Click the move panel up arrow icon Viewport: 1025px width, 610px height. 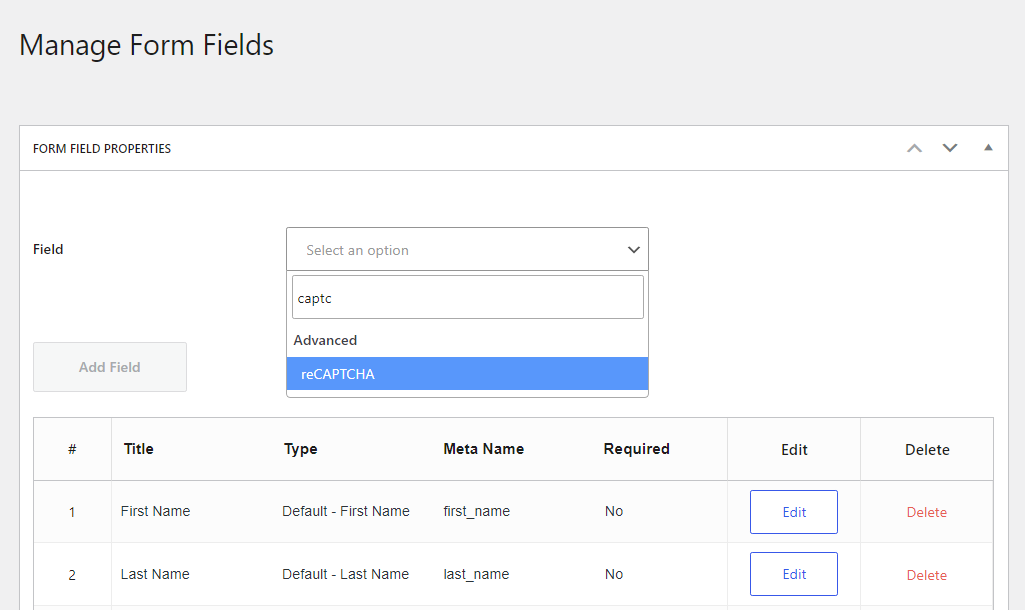(914, 148)
